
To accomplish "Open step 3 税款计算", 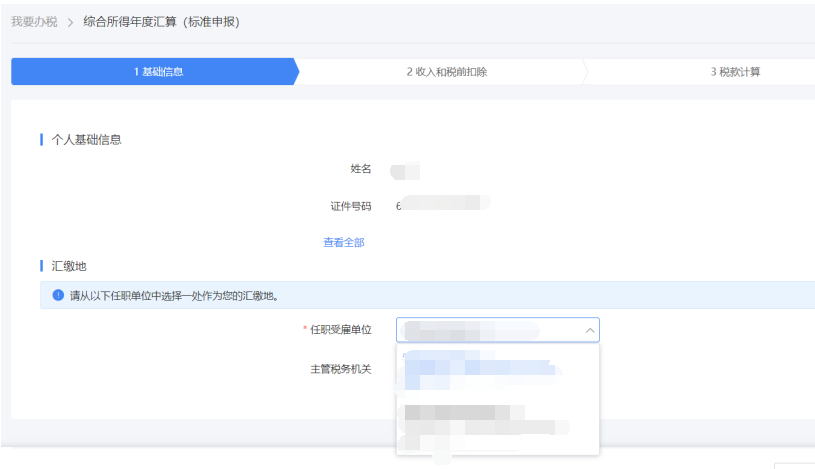I will [735, 72].
